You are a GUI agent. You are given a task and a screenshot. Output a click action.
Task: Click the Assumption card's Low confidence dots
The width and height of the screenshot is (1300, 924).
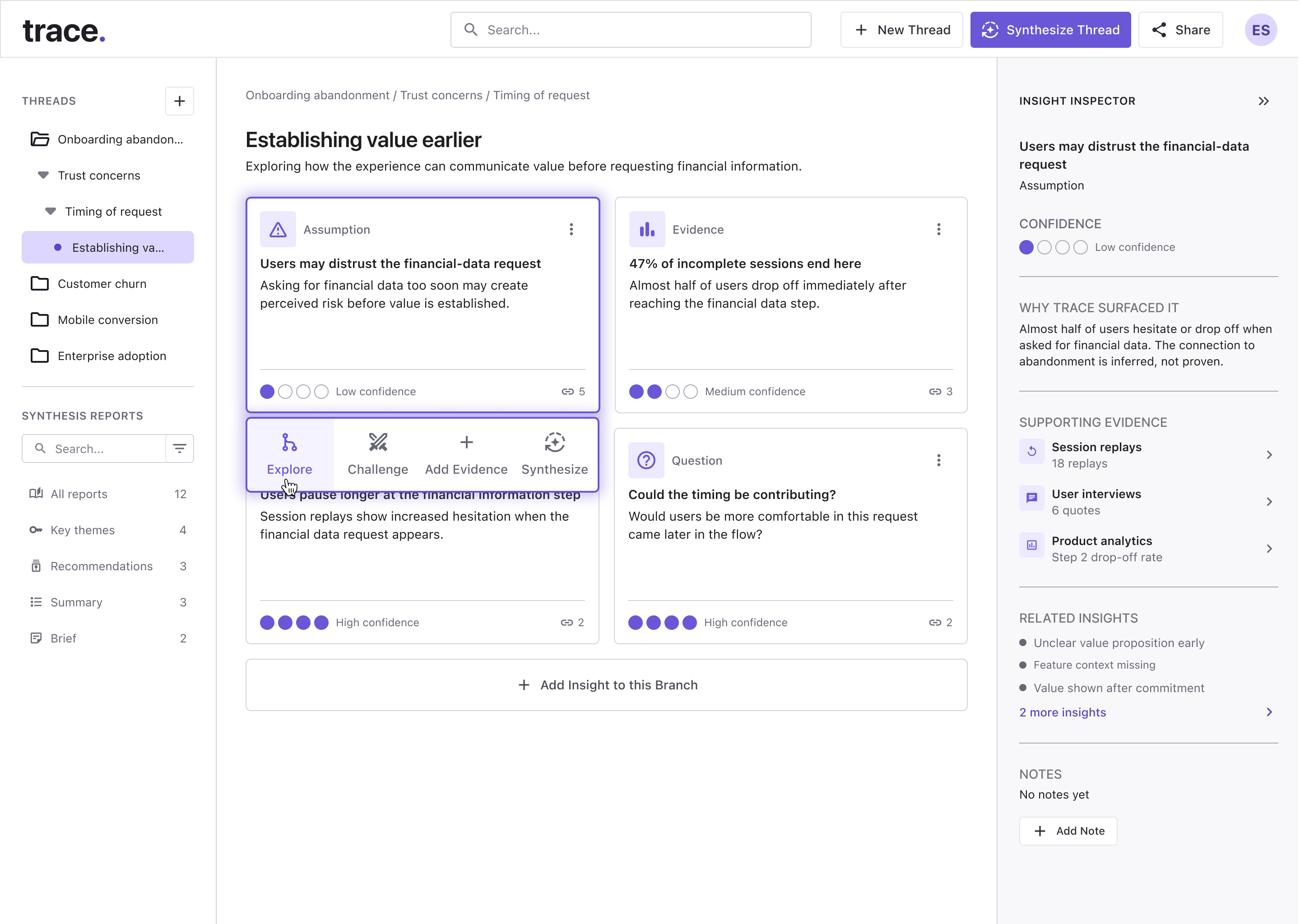click(x=294, y=392)
